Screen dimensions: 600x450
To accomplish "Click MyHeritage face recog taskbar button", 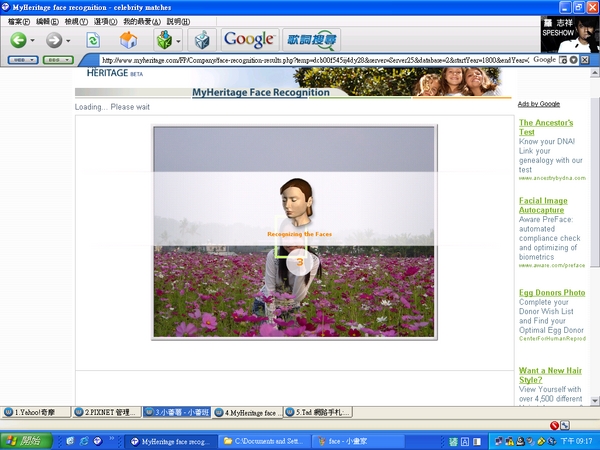I will coord(171,442).
